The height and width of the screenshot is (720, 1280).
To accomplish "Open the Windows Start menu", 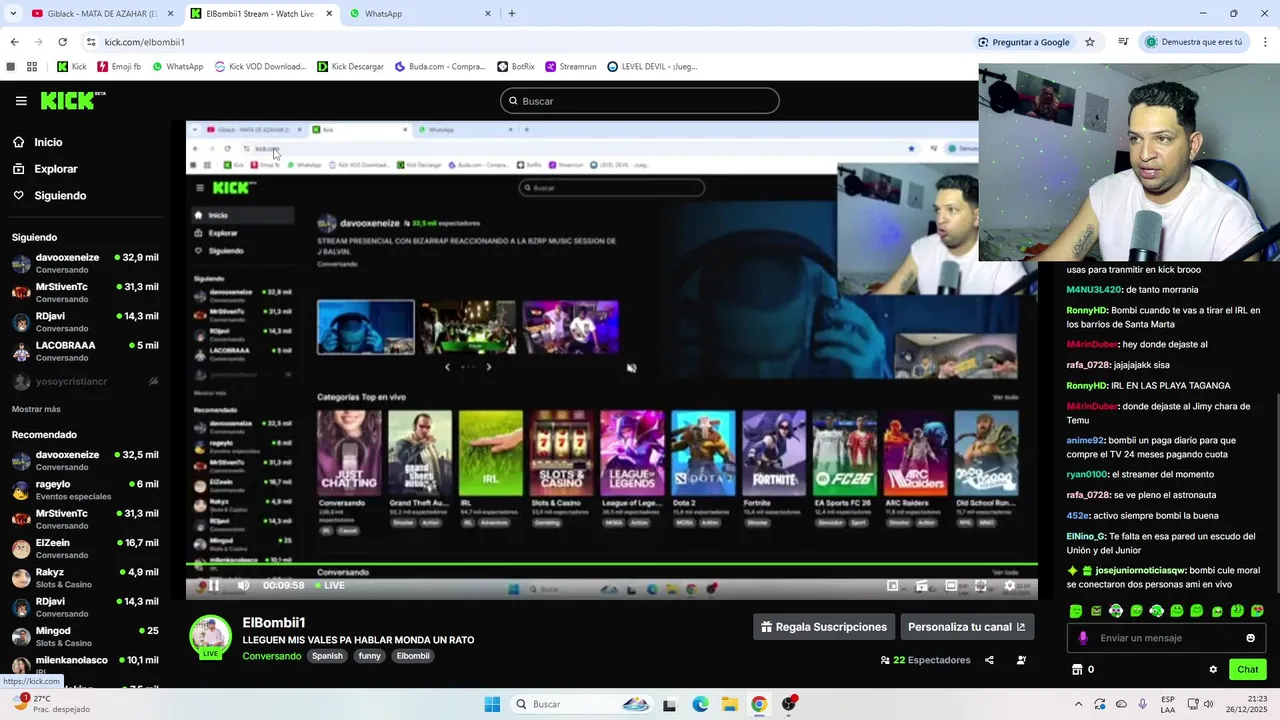I will pos(492,704).
